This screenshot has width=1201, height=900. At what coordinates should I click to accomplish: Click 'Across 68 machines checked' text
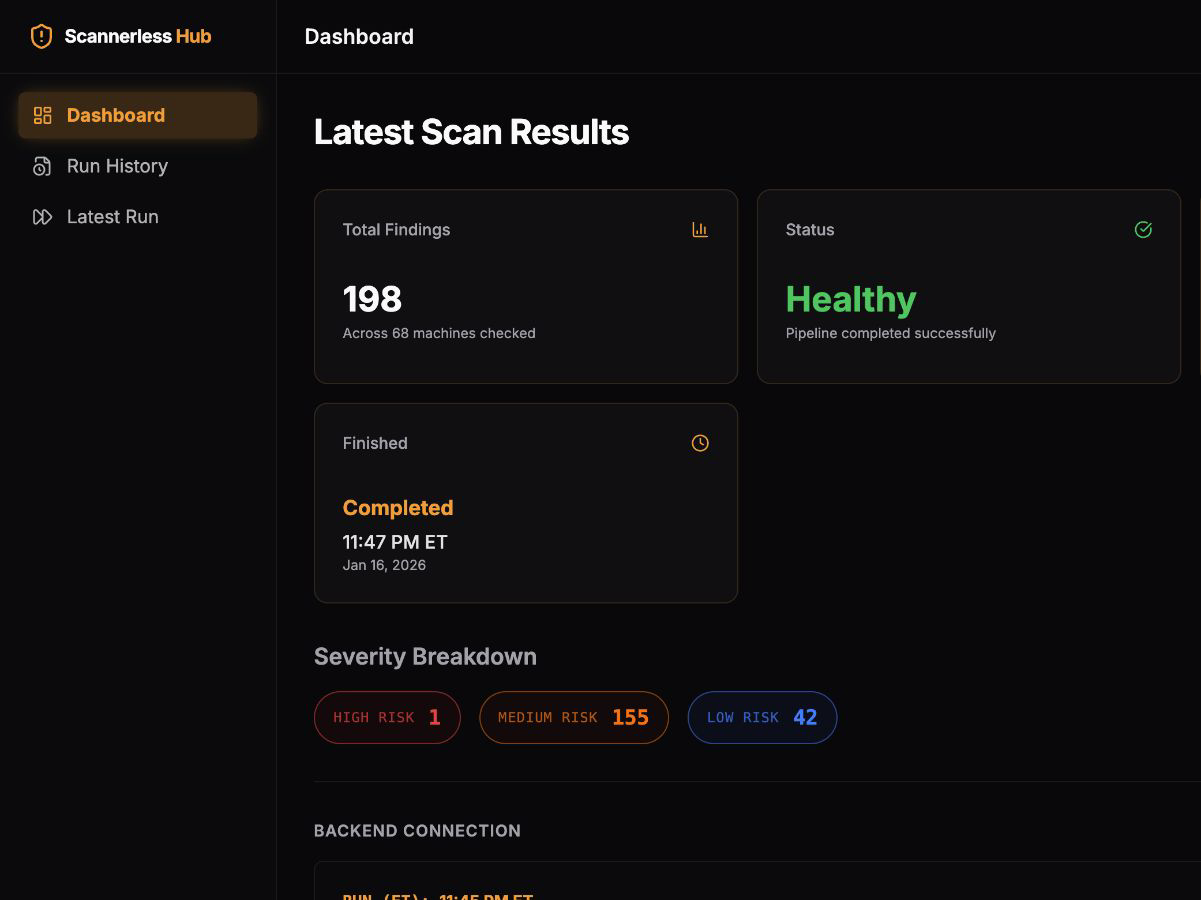tap(439, 333)
